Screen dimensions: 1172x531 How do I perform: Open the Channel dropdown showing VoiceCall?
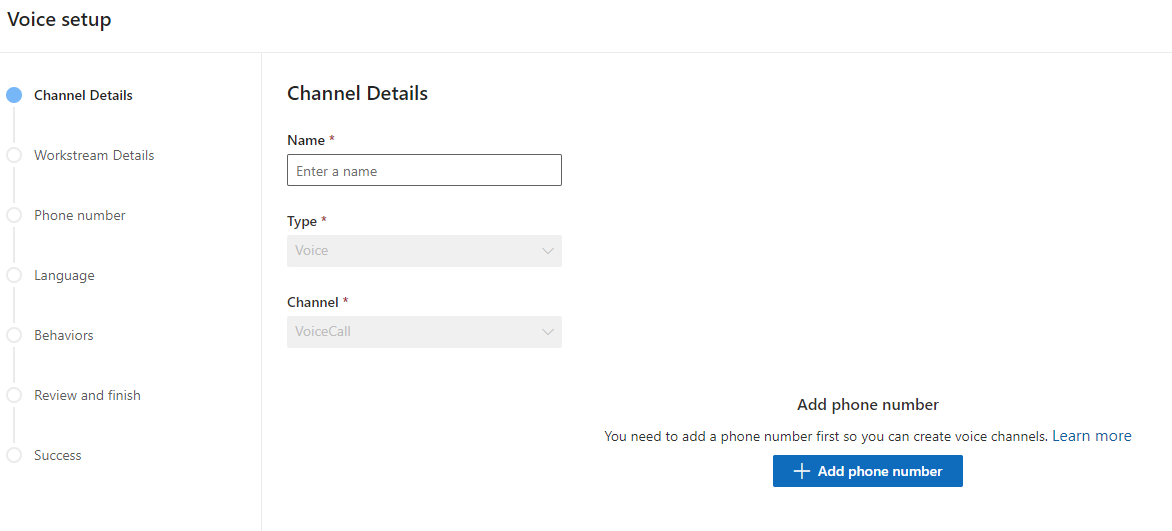click(424, 332)
